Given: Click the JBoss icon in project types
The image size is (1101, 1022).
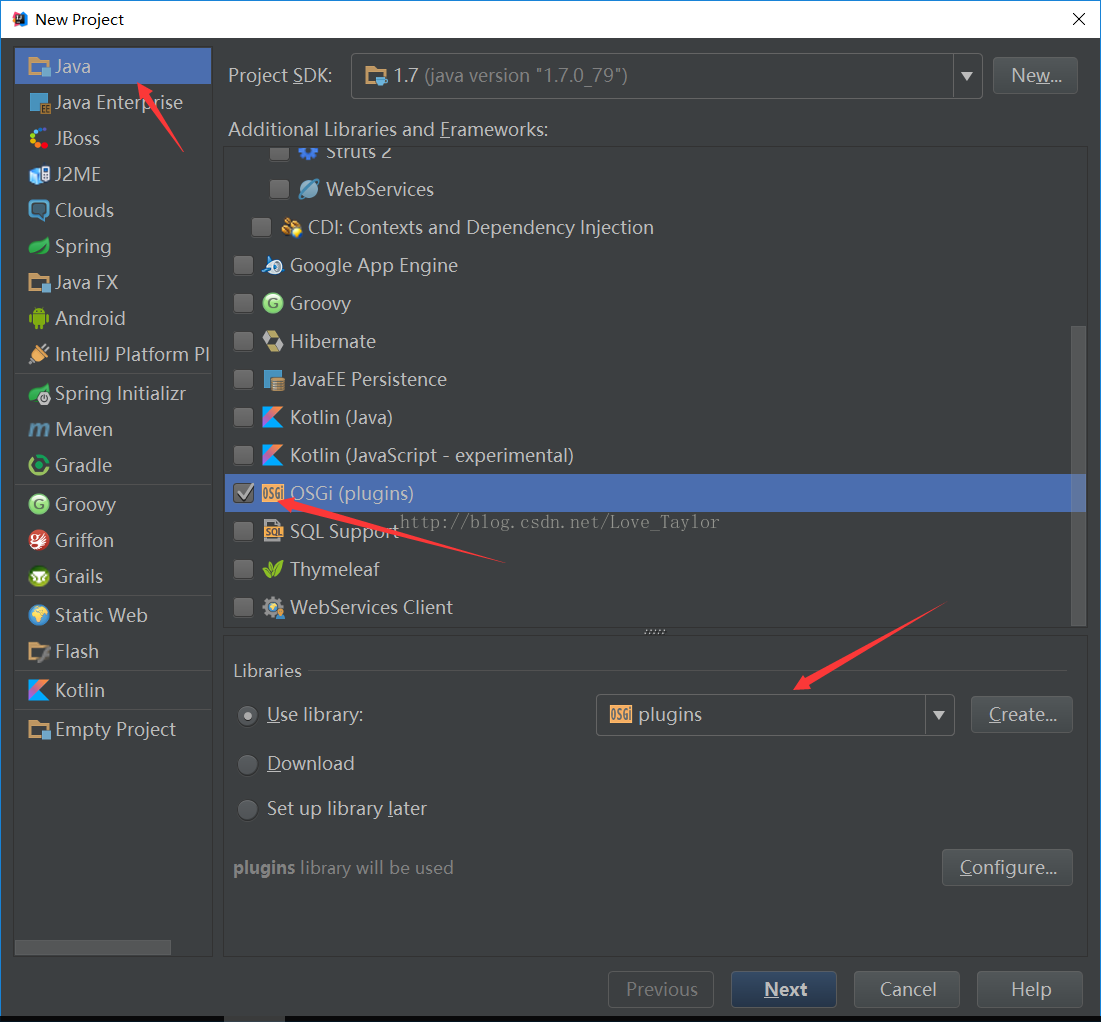Looking at the screenshot, I should point(39,138).
